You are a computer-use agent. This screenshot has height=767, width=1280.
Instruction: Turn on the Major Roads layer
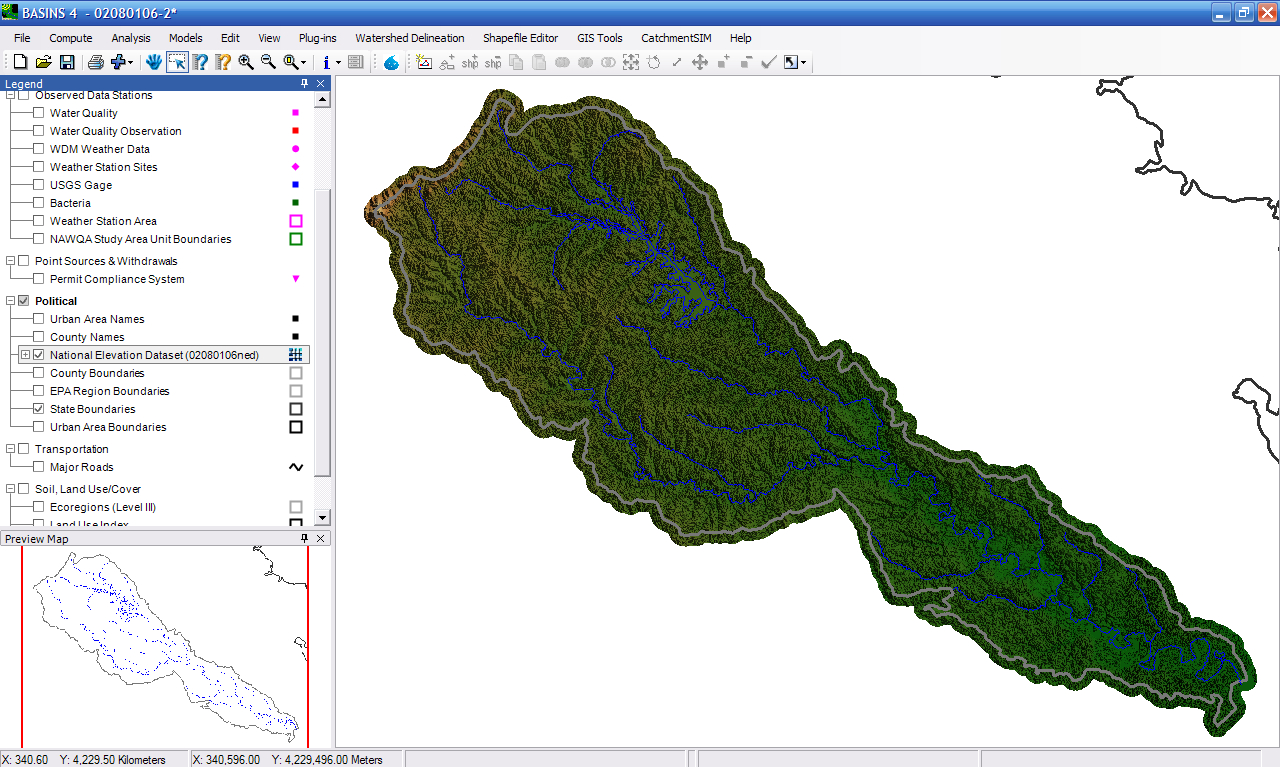click(38, 467)
